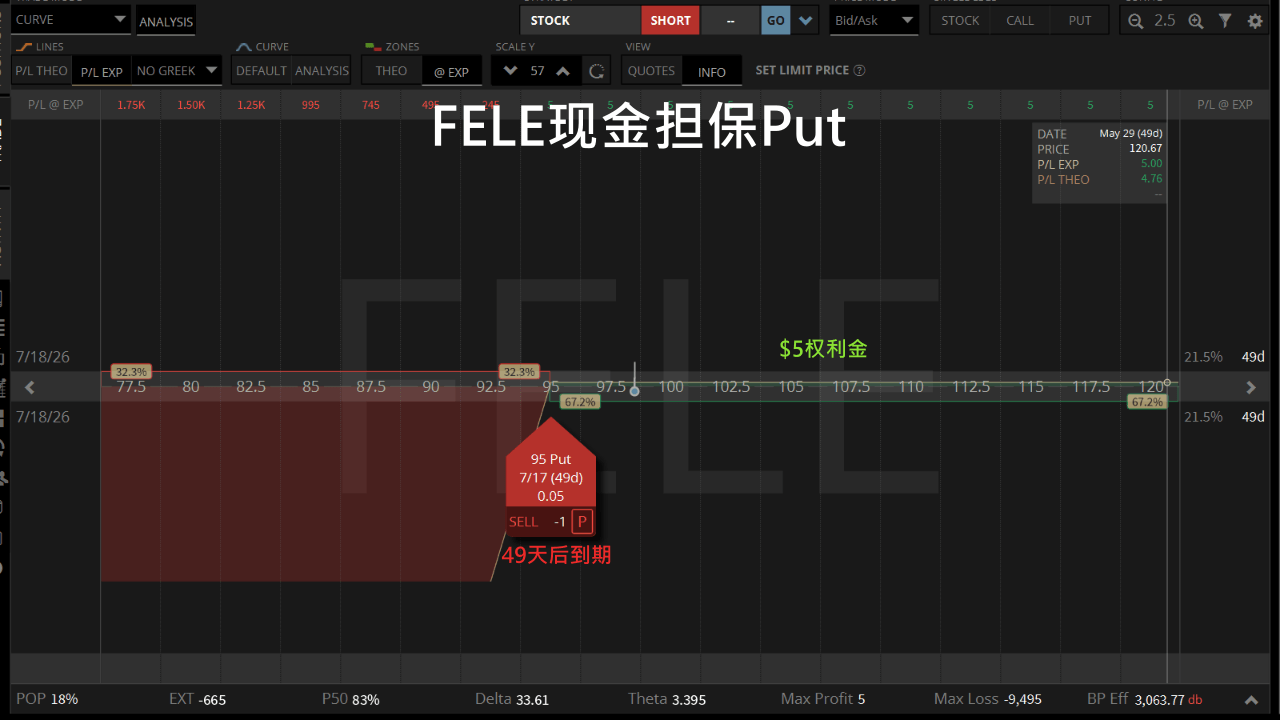Image resolution: width=1280 pixels, height=720 pixels.
Task: Open the NO GREEK dropdown
Action: 177,71
